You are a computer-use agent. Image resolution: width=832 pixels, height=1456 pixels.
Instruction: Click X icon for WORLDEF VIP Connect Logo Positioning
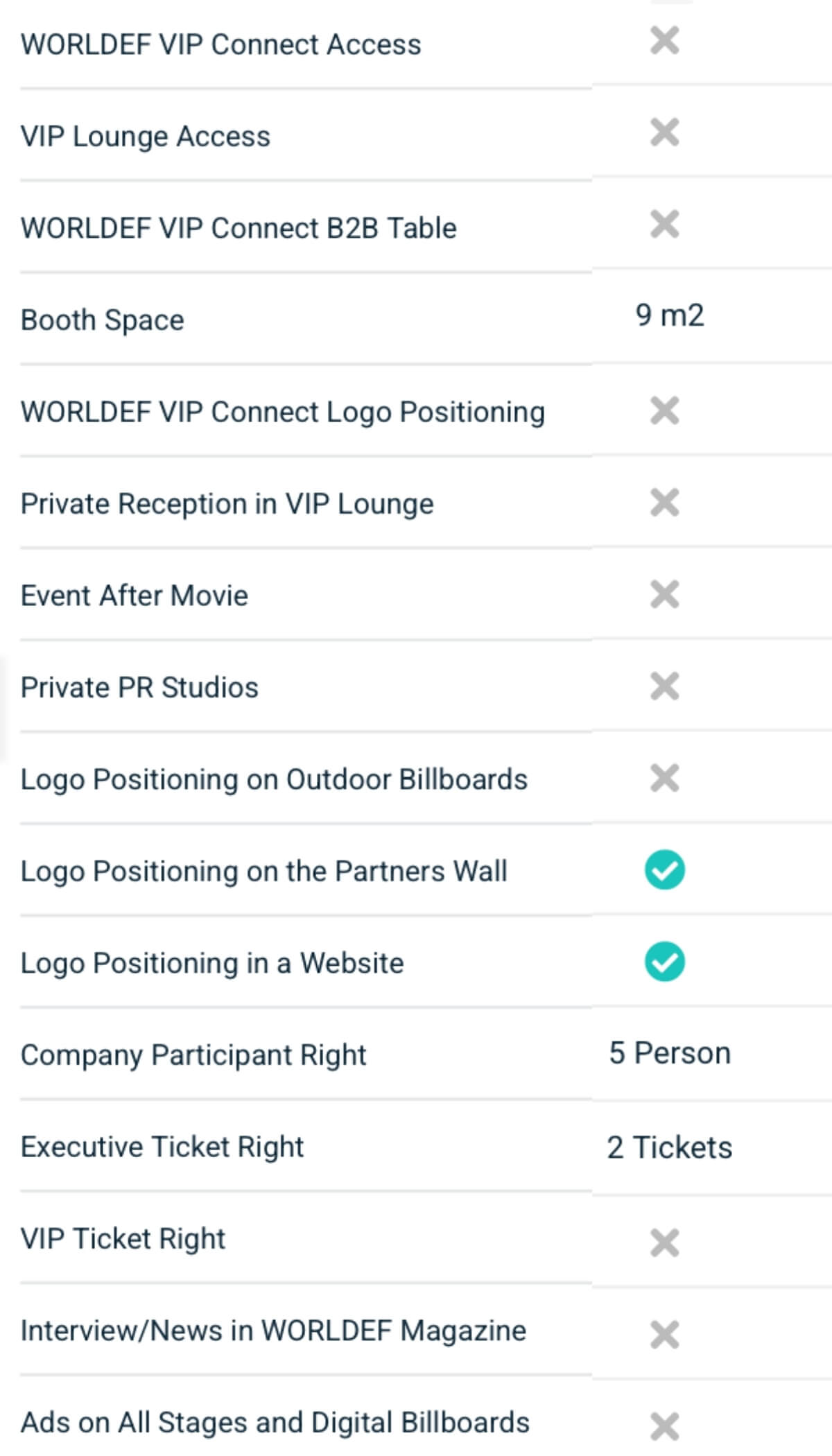(664, 410)
